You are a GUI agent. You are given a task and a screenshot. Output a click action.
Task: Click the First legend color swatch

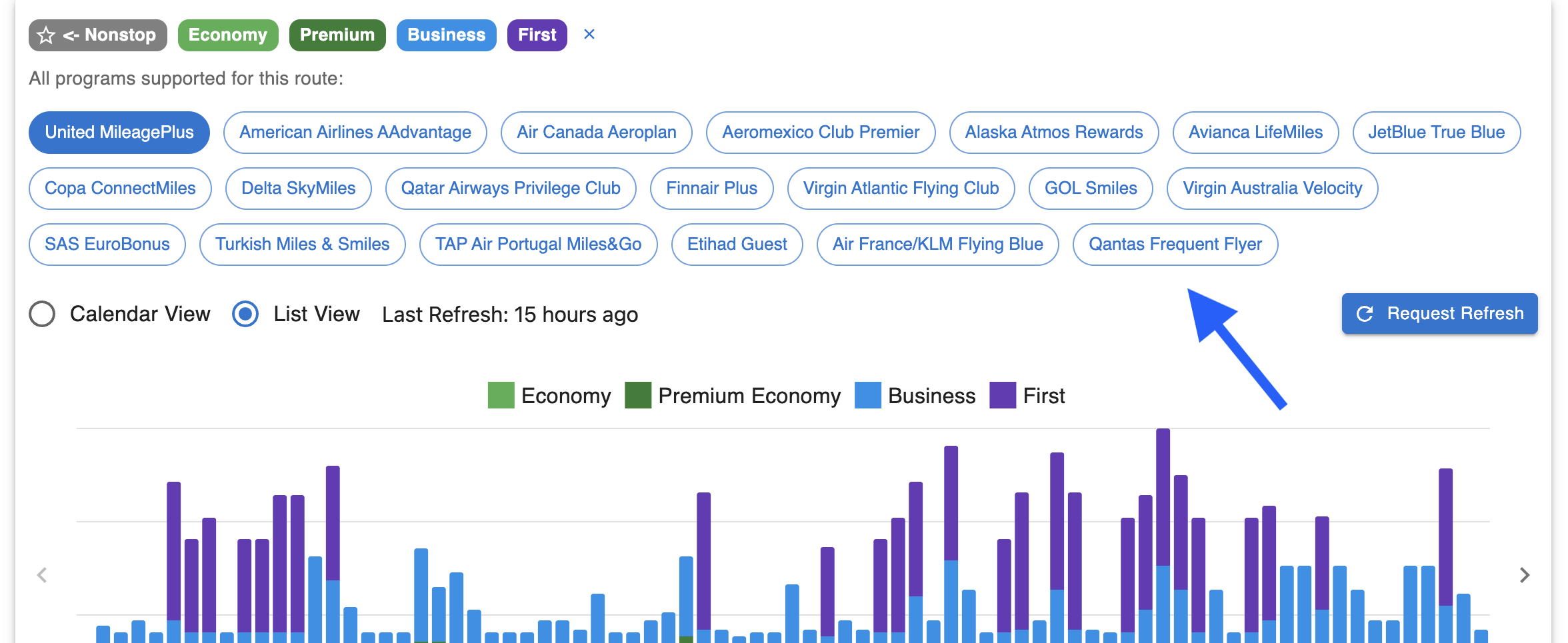coord(1003,395)
